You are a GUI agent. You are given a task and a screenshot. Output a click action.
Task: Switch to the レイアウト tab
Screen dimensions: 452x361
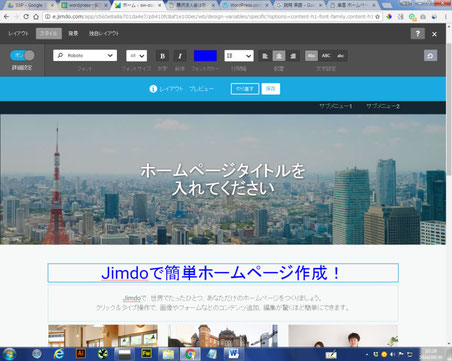point(18,33)
